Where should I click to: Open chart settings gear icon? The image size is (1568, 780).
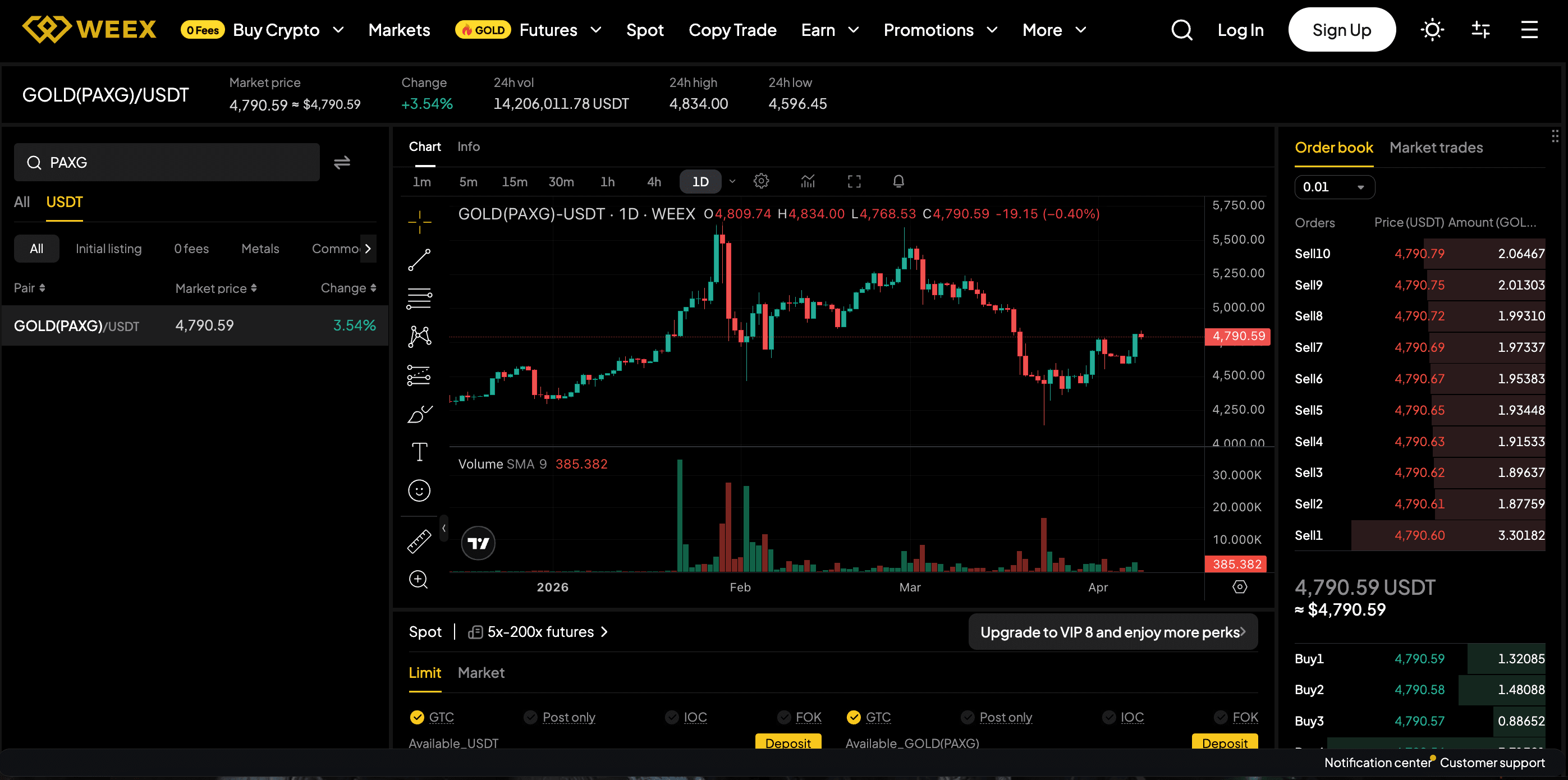761,181
